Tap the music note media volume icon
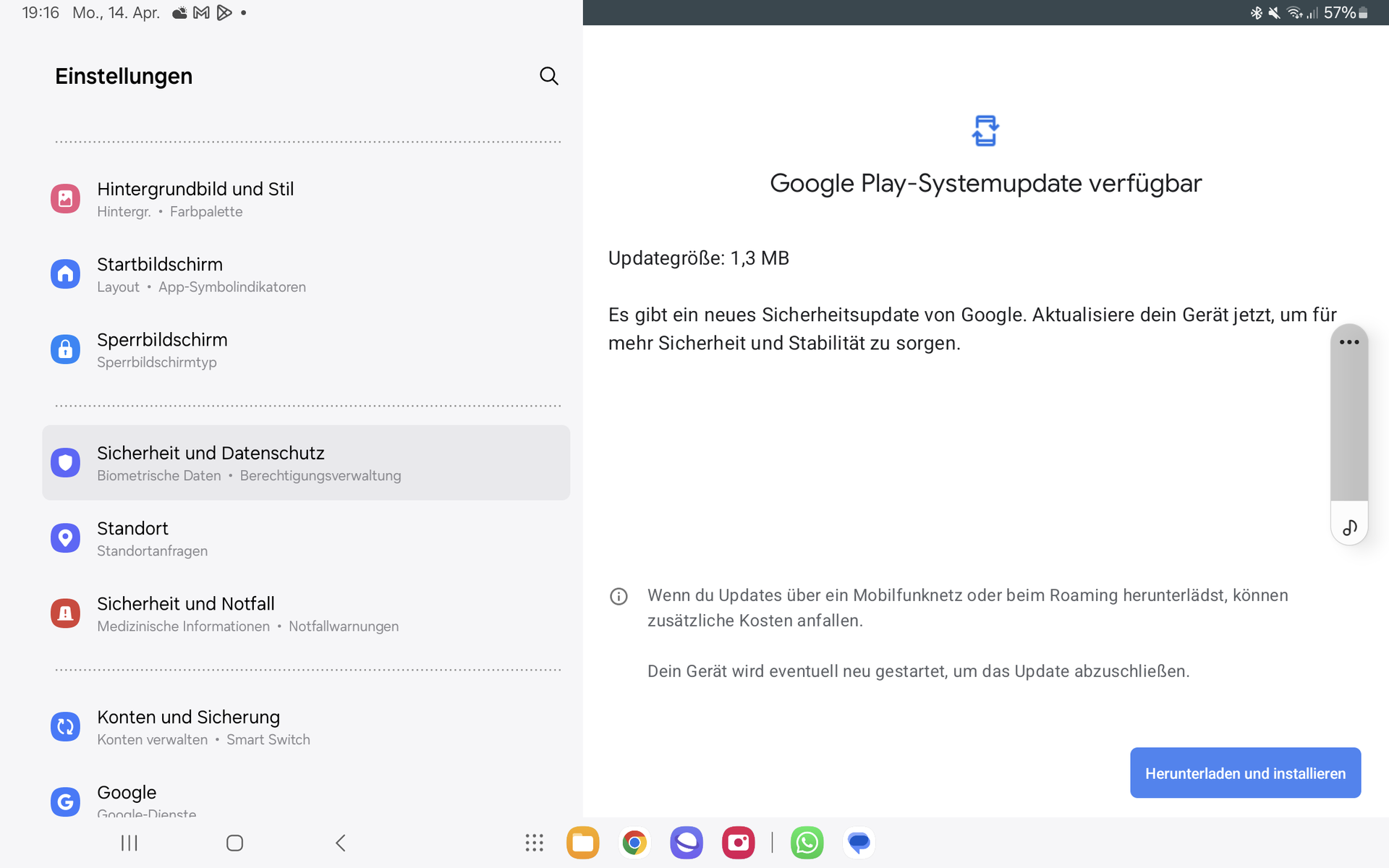This screenshot has width=1389, height=868. [1349, 528]
